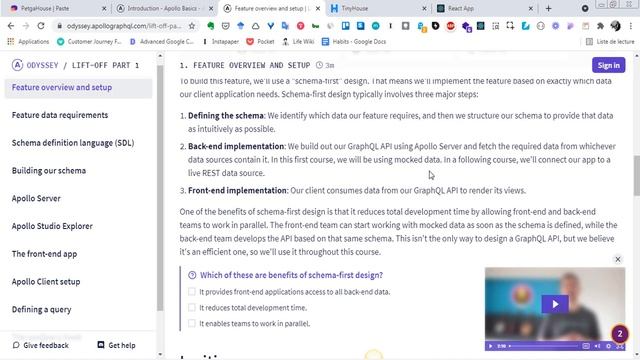Open the Building our schema lesson
Viewport: 640px width, 360px height.
coord(49,171)
